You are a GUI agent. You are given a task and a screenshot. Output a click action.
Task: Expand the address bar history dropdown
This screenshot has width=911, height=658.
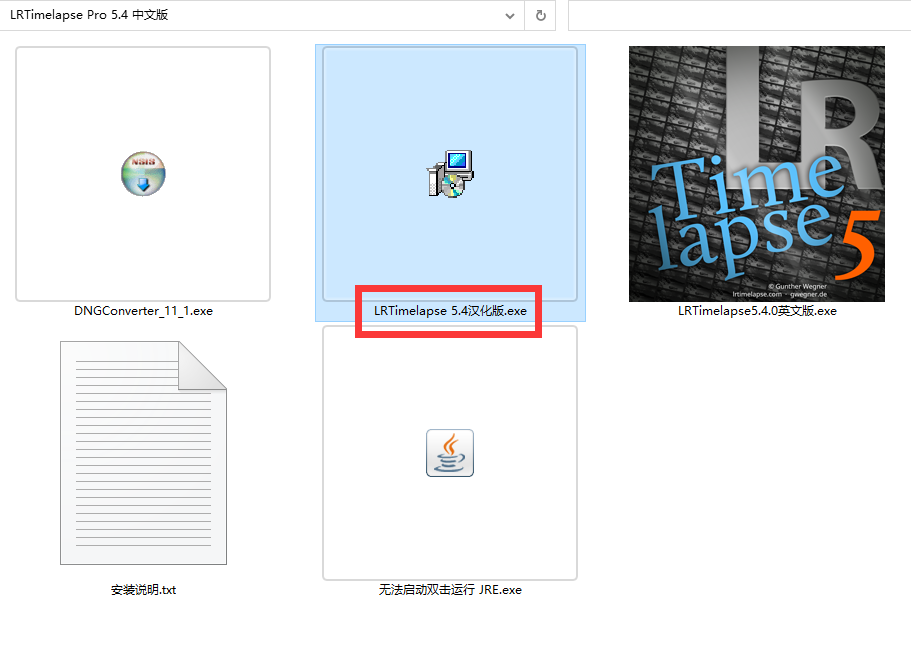click(510, 16)
